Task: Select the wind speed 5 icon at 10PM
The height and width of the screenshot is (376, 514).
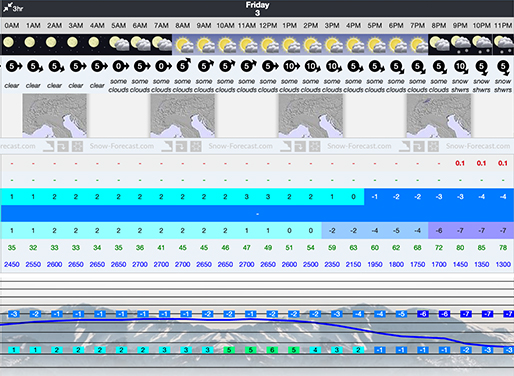Action: [x=482, y=68]
